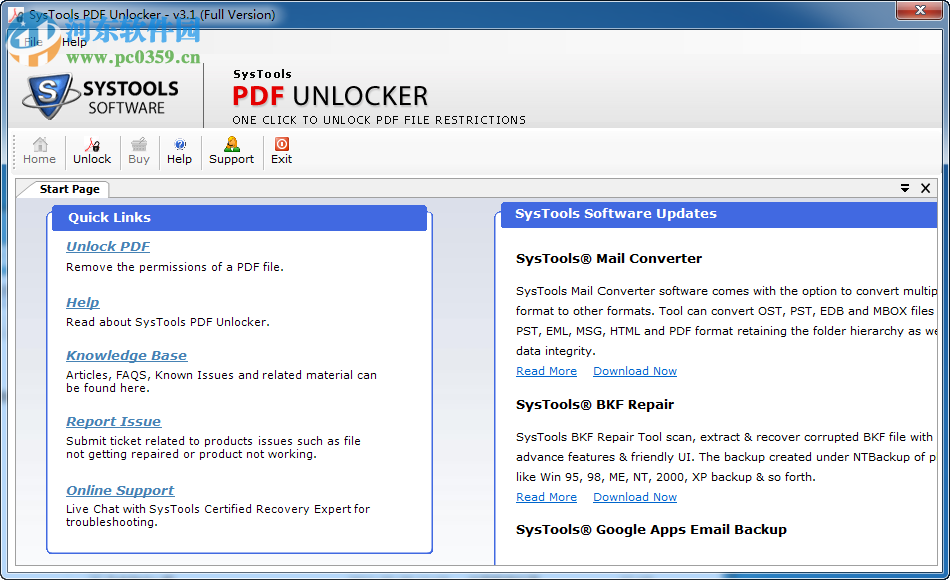Click Read More under SysTools BKF Repair
This screenshot has width=950, height=580.
(x=546, y=497)
